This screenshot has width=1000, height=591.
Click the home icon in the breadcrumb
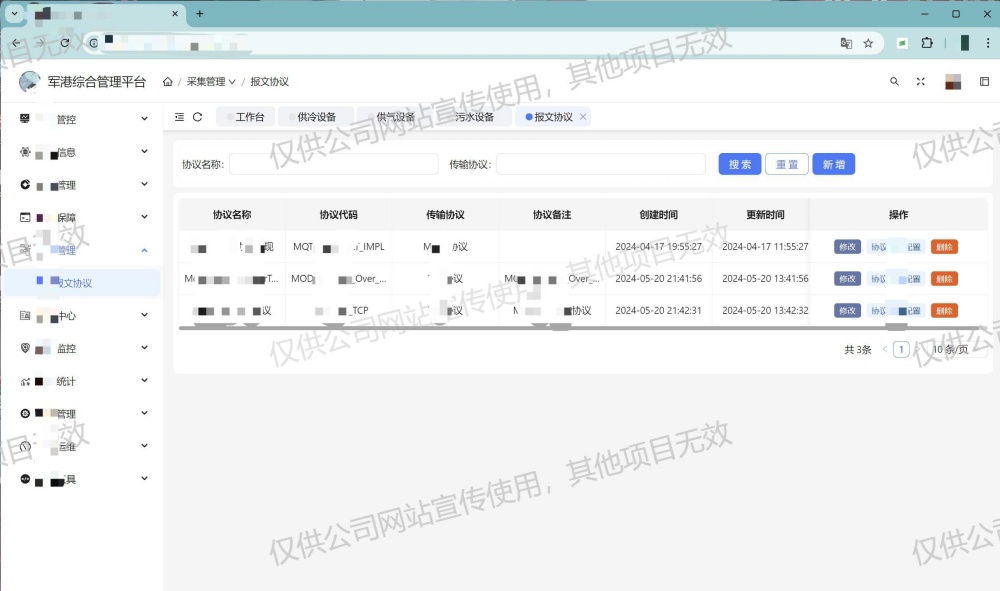pos(168,82)
